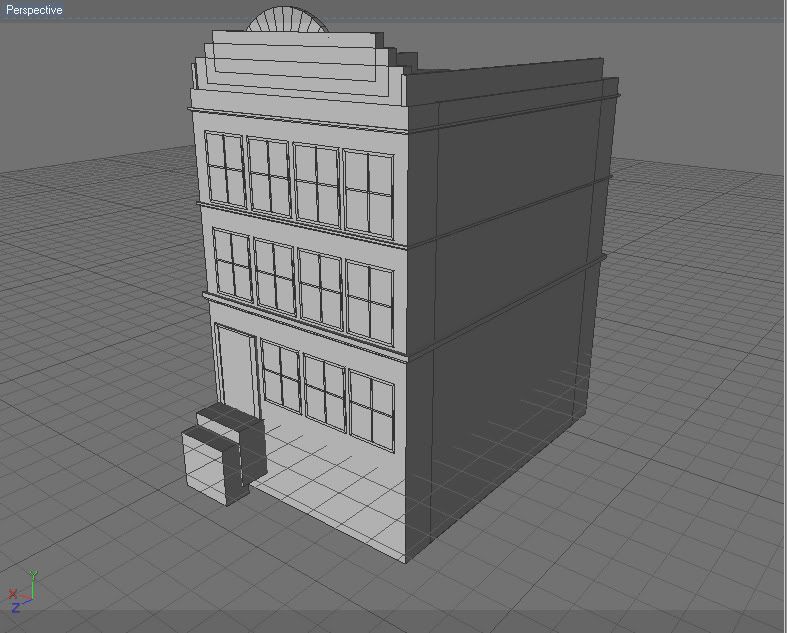Viewport: 787px width, 633px height.
Task: Click the Perspective viewport label
Action: (34, 10)
